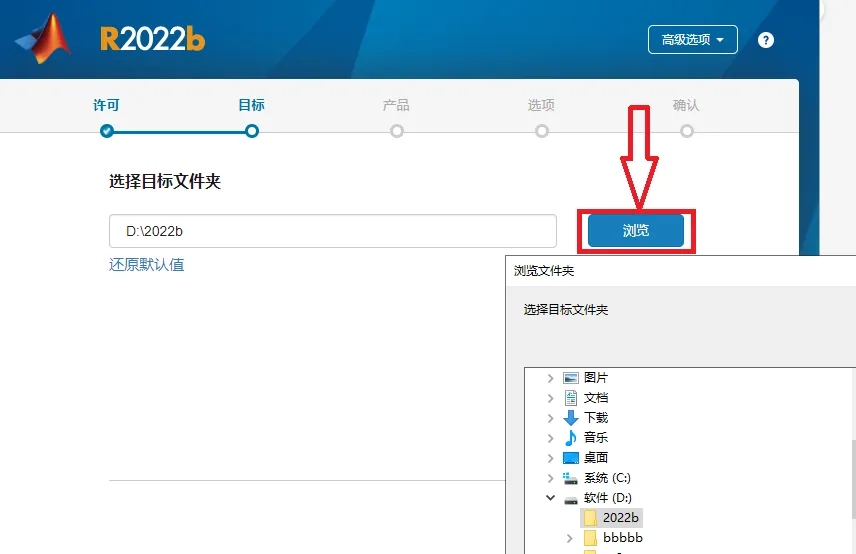
Task: Click the 下载 download arrow icon
Action: pos(570,418)
